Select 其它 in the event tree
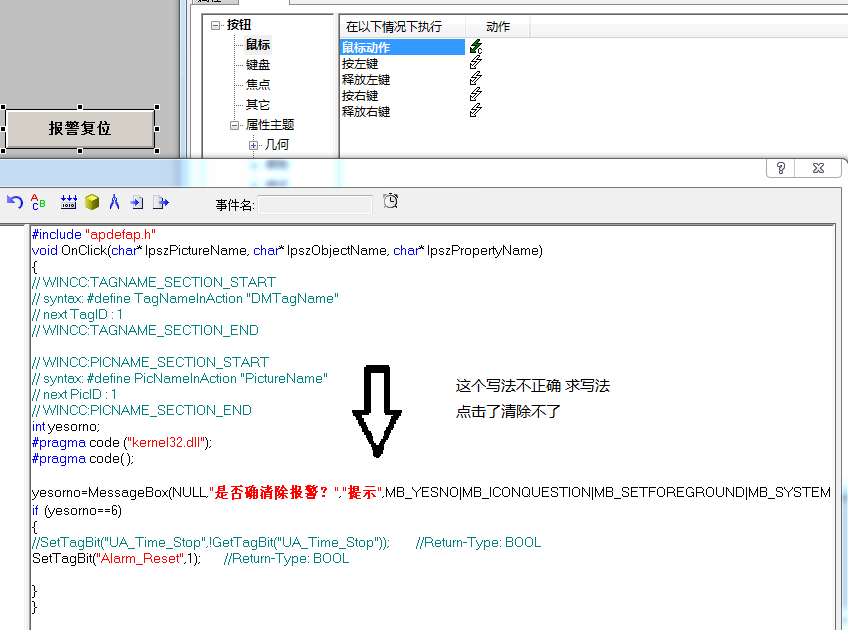This screenshot has width=848, height=630. coord(257,104)
